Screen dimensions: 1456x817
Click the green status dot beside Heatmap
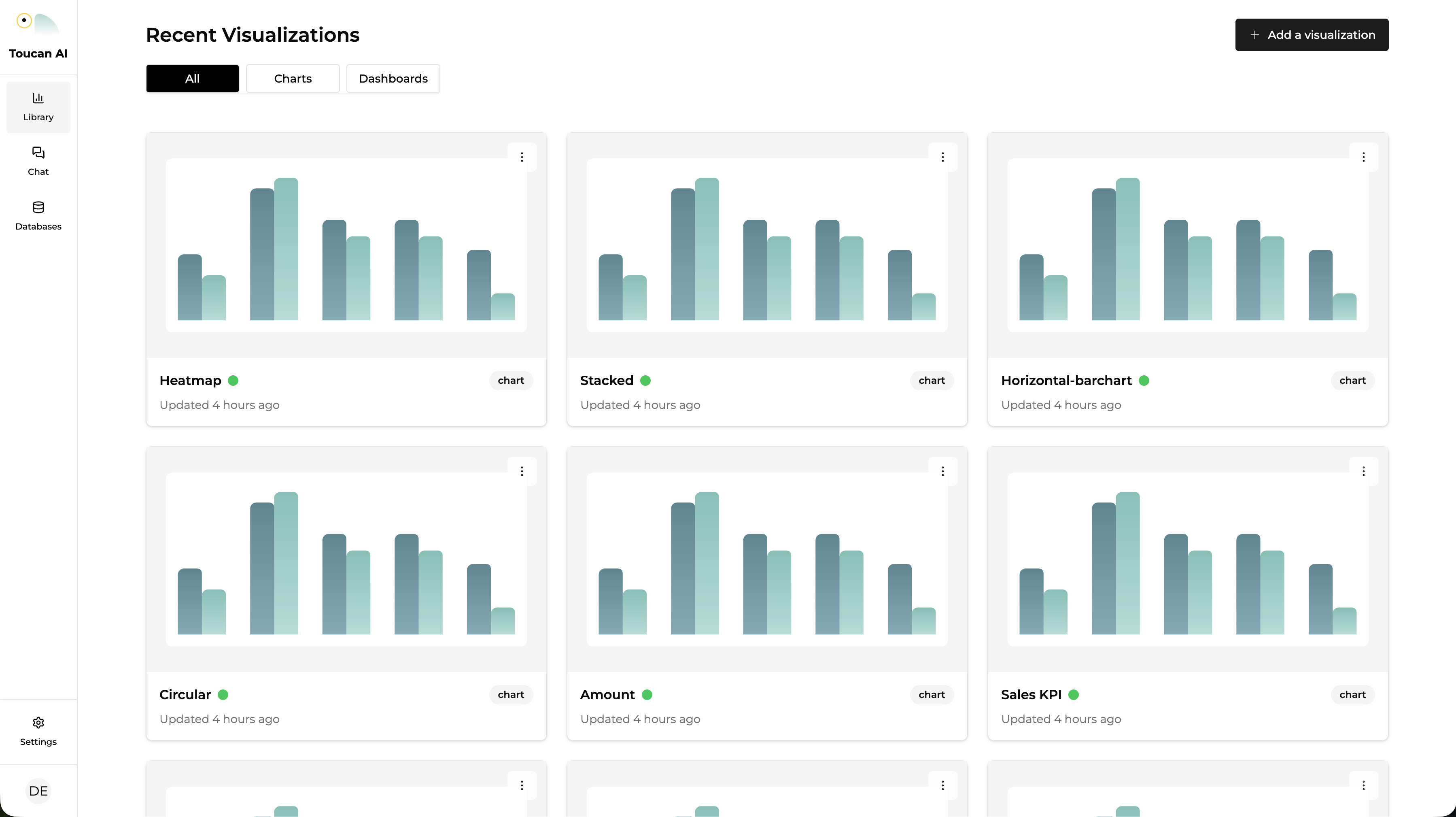click(x=233, y=381)
